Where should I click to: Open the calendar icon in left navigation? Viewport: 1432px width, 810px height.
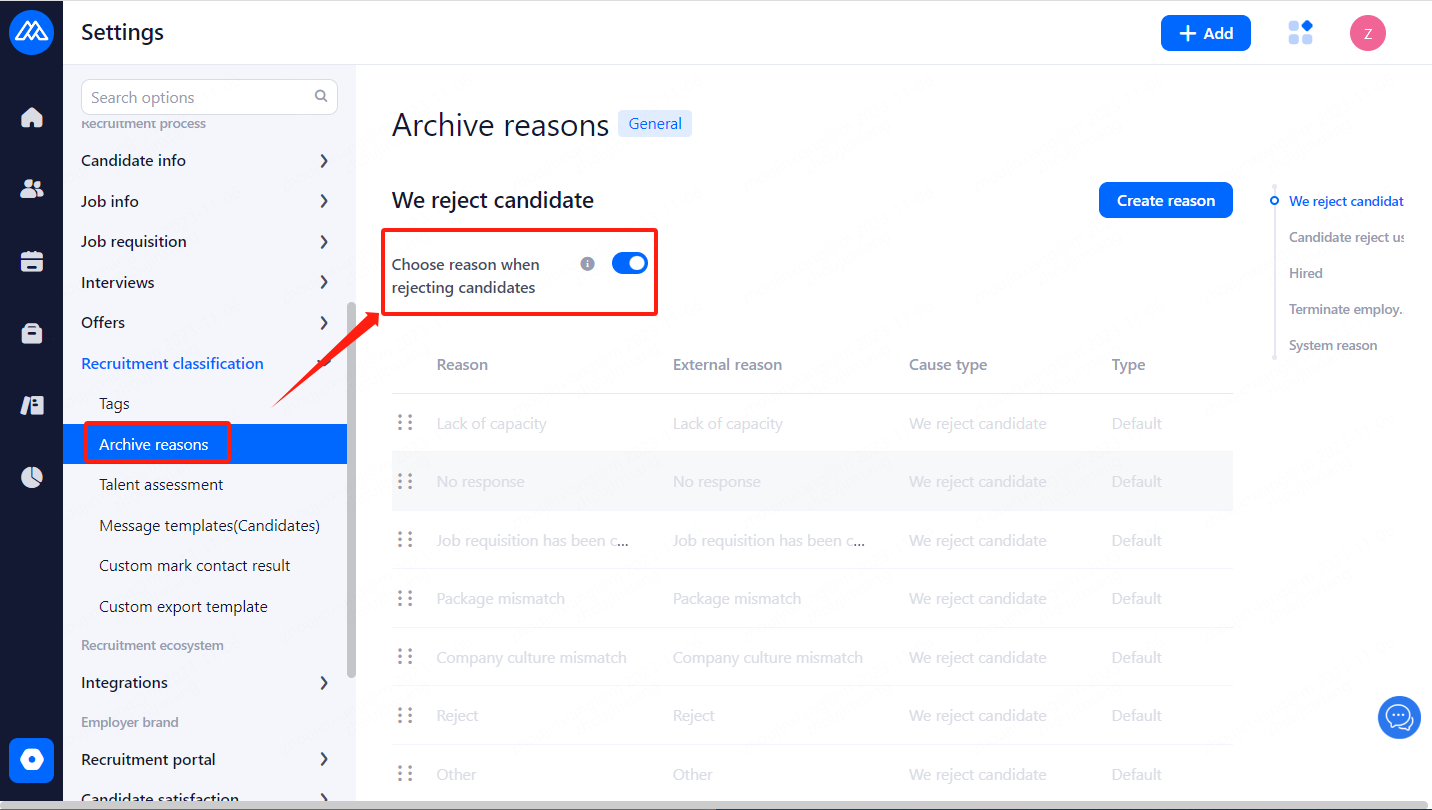pyautogui.click(x=32, y=262)
